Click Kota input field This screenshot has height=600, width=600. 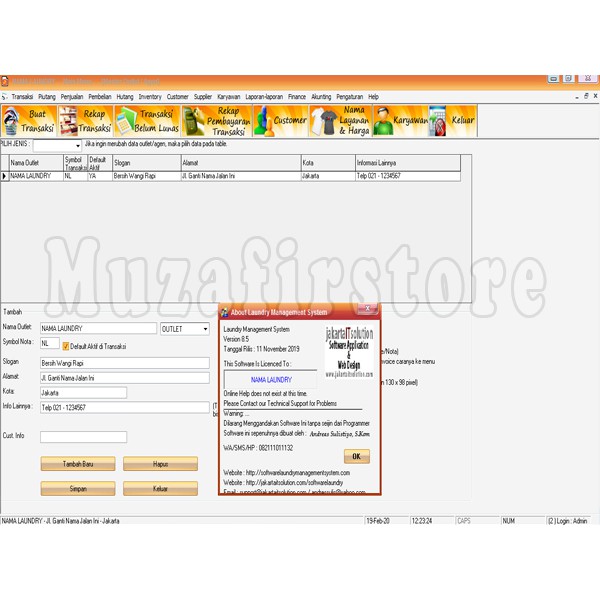click(83, 393)
